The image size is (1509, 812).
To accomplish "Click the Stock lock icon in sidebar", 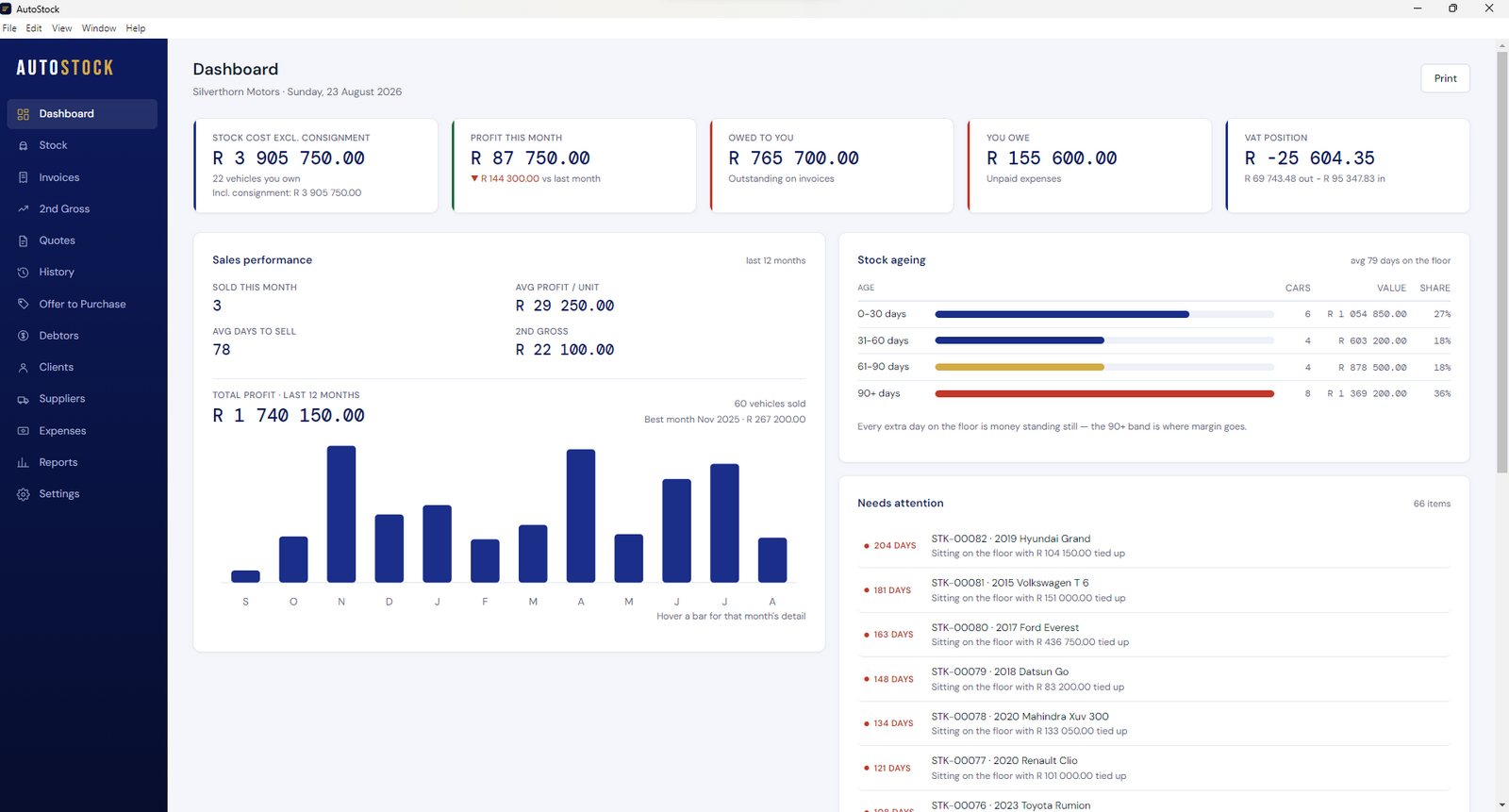I will coord(24,146).
